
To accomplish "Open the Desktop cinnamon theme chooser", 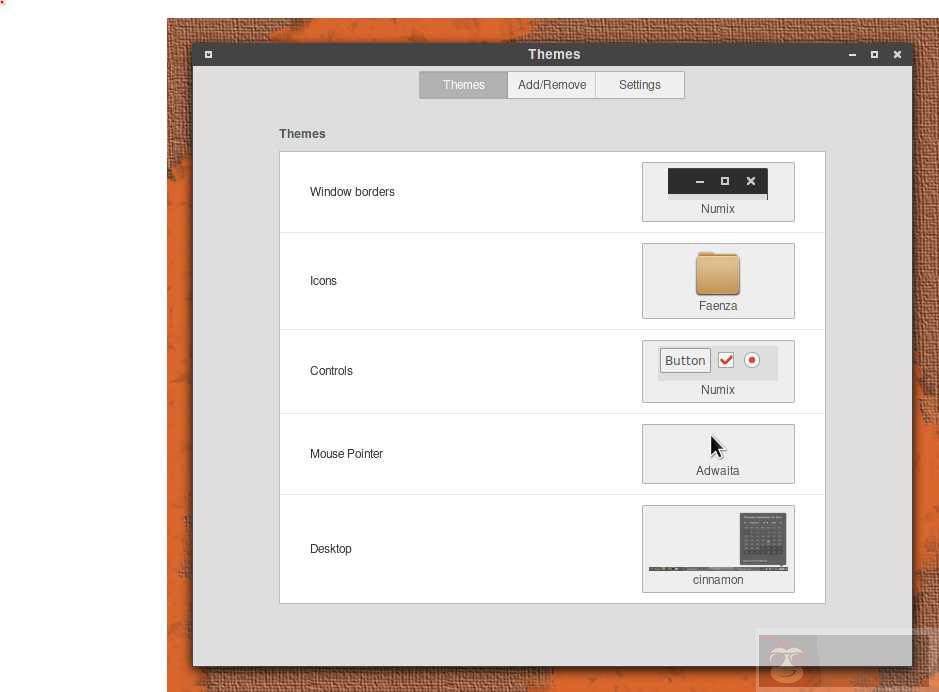I will [x=718, y=549].
